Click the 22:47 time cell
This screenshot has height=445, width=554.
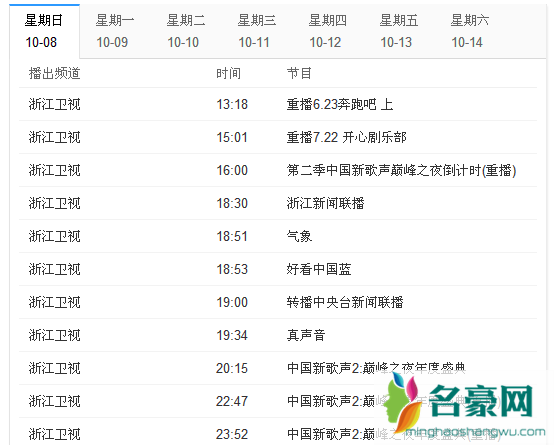pos(232,401)
